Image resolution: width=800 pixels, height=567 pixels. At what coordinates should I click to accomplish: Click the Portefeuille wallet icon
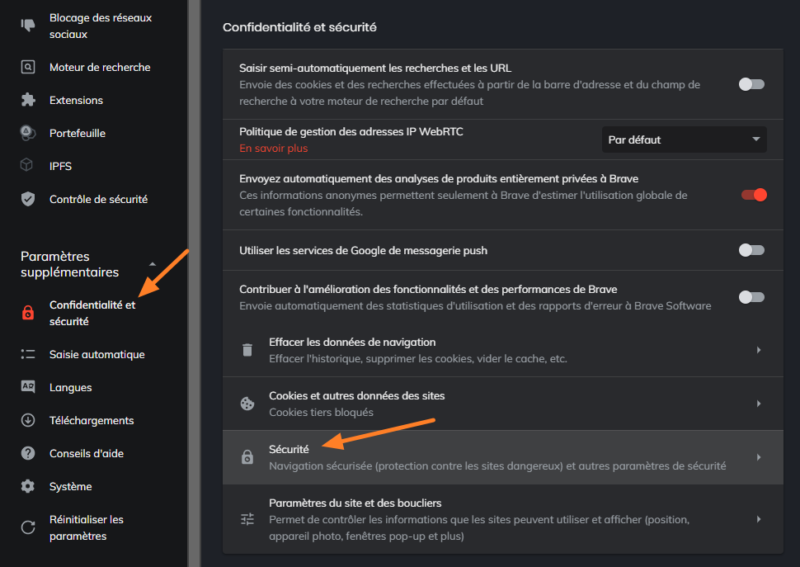(28, 133)
